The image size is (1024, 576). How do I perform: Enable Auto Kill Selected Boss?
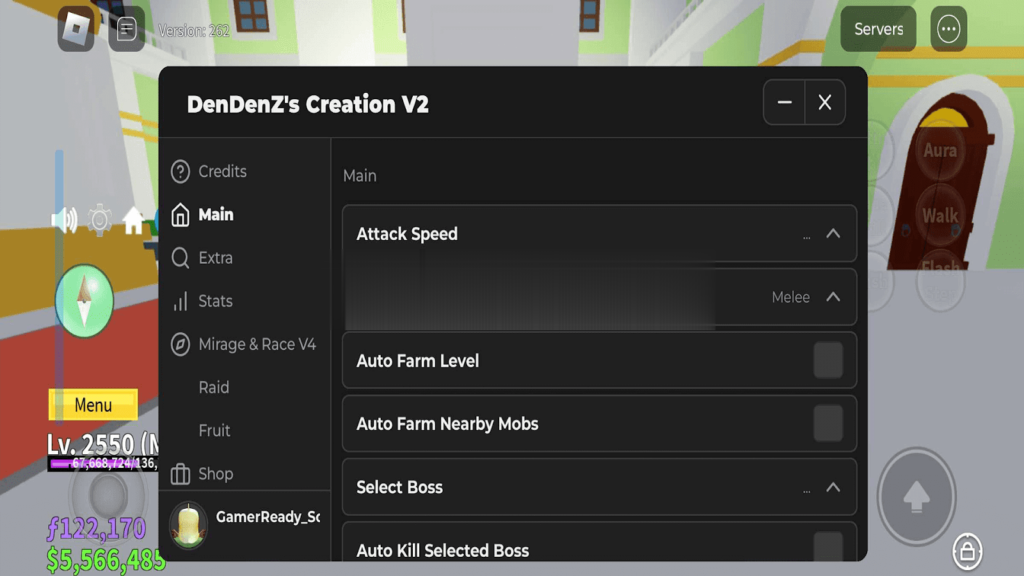click(x=827, y=546)
